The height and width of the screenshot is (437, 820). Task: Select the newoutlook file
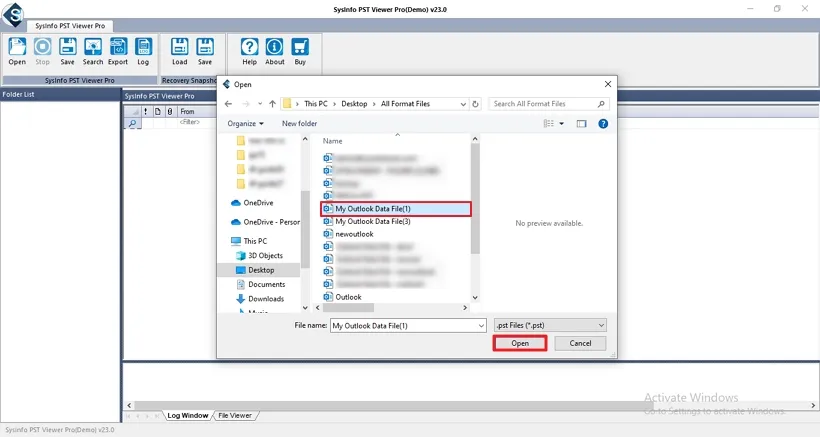pos(356,234)
